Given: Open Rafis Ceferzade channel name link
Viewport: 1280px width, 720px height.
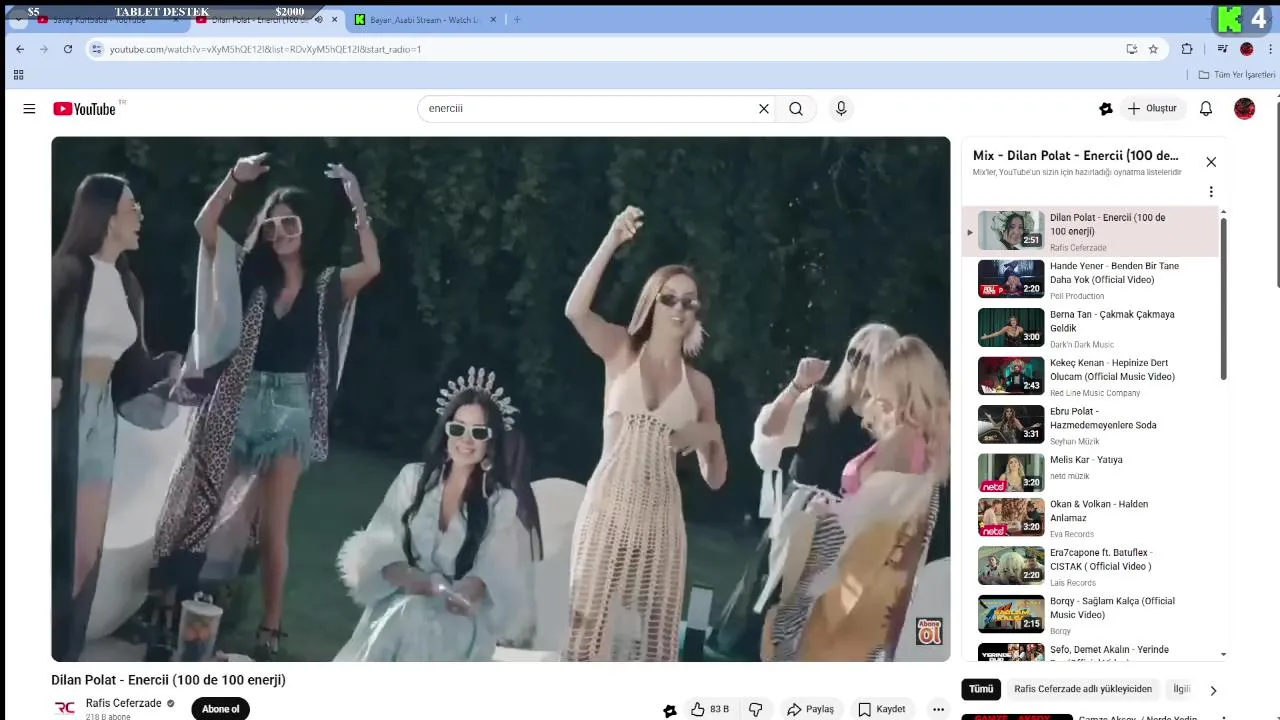Looking at the screenshot, I should click(124, 703).
